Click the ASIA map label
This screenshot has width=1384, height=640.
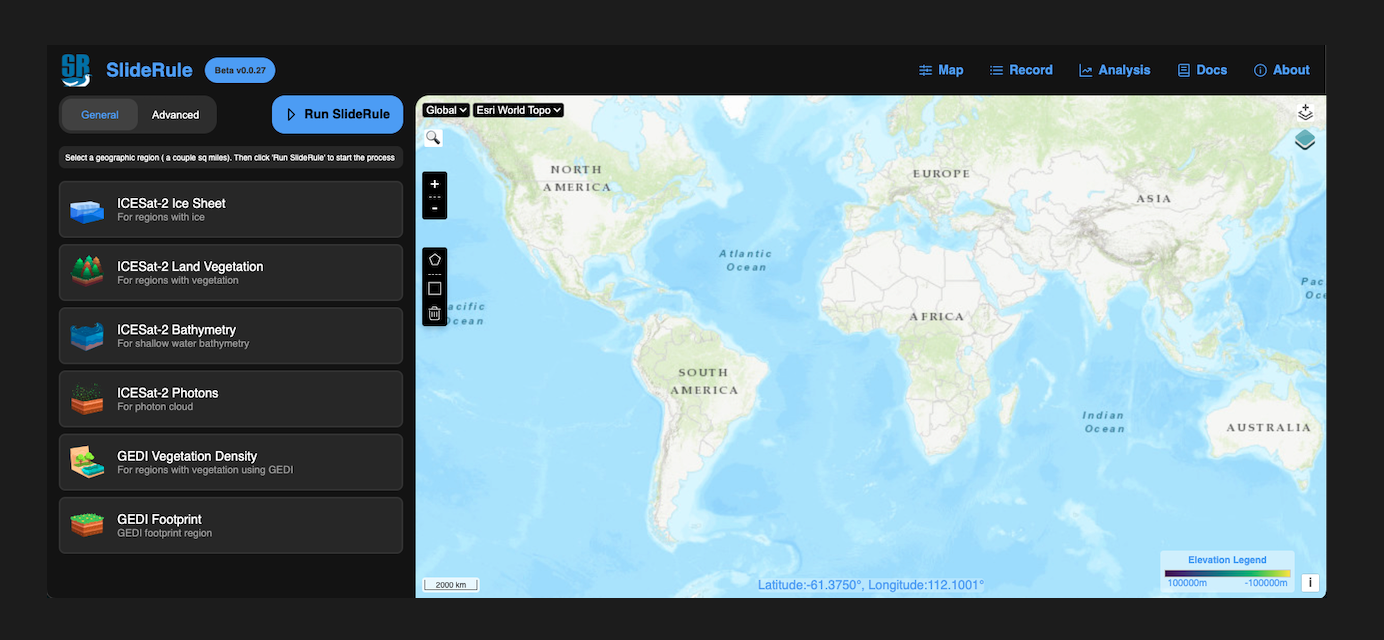pos(1154,198)
